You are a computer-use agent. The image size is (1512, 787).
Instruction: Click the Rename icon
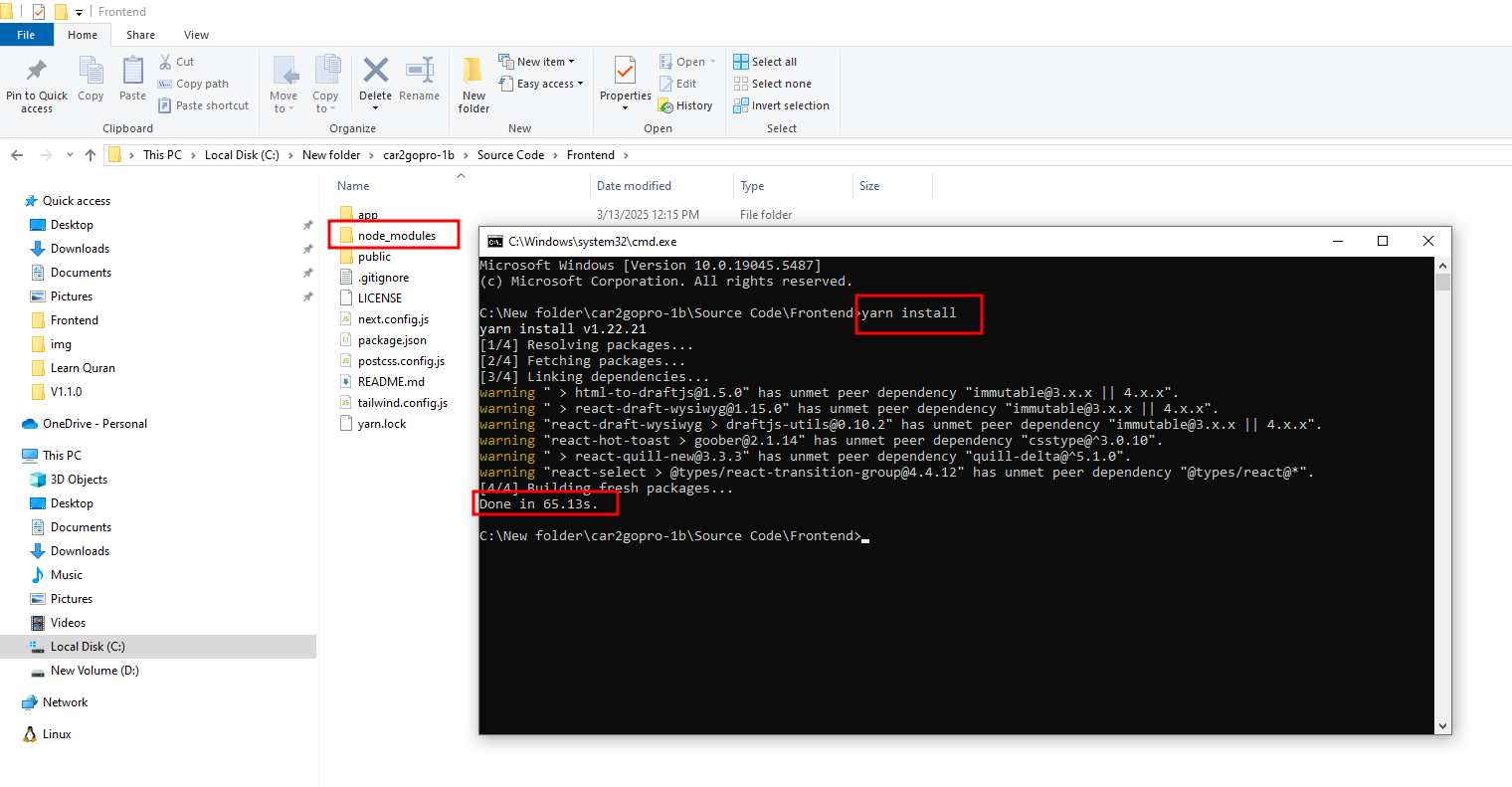point(420,71)
